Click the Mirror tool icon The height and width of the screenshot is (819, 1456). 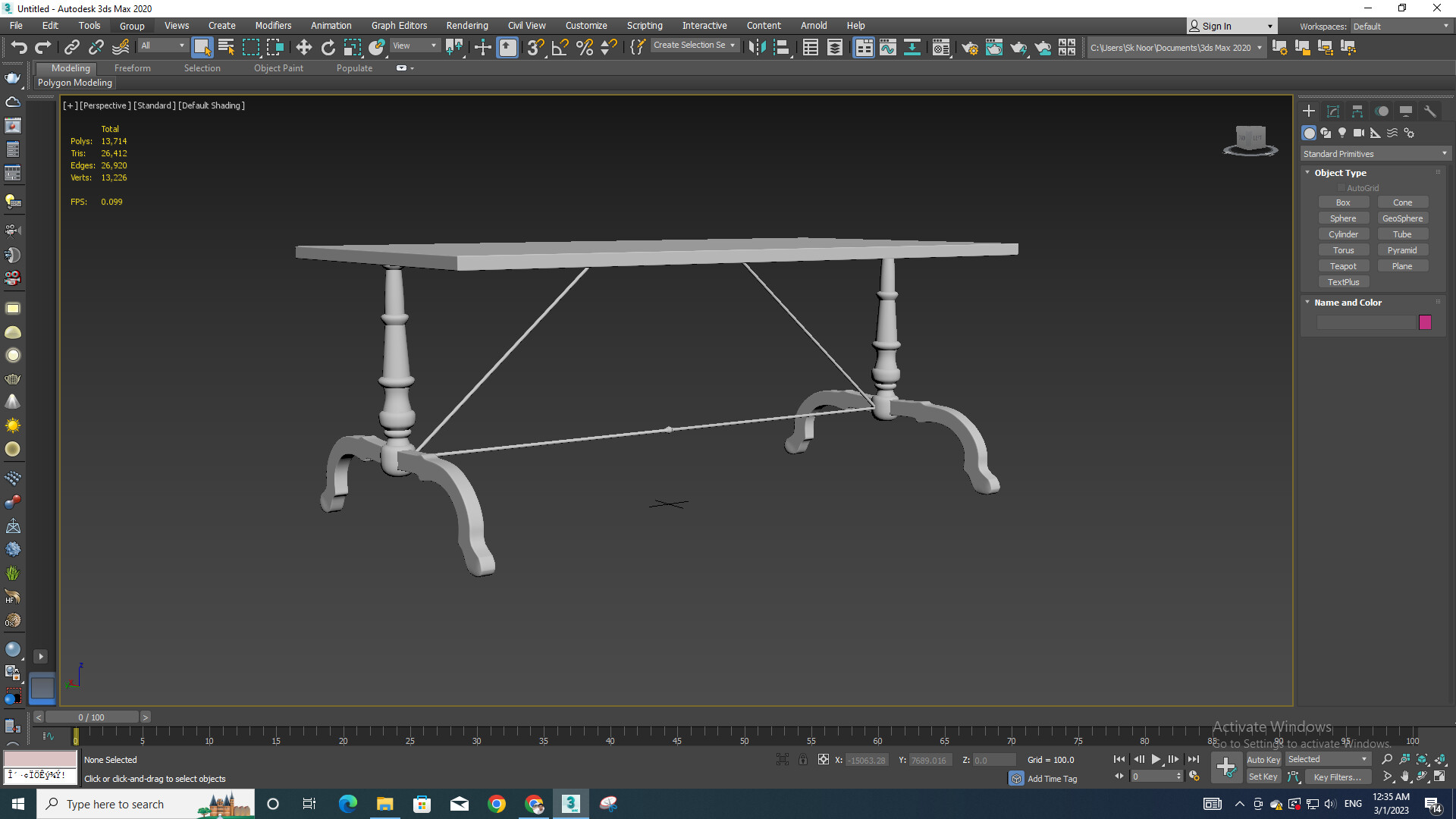click(757, 47)
